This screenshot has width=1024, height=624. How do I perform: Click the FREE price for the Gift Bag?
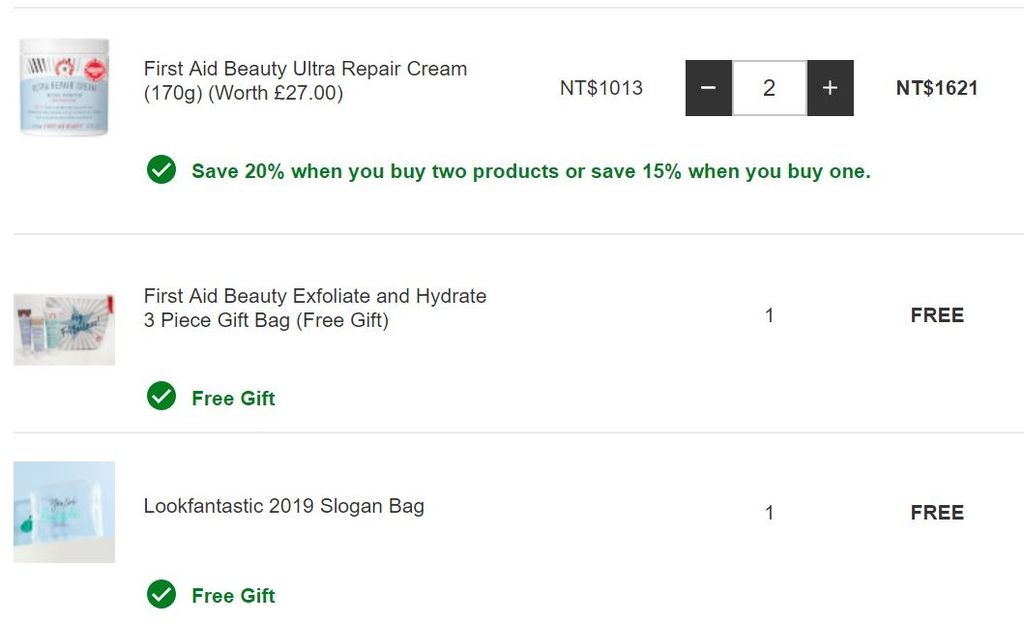click(x=937, y=315)
